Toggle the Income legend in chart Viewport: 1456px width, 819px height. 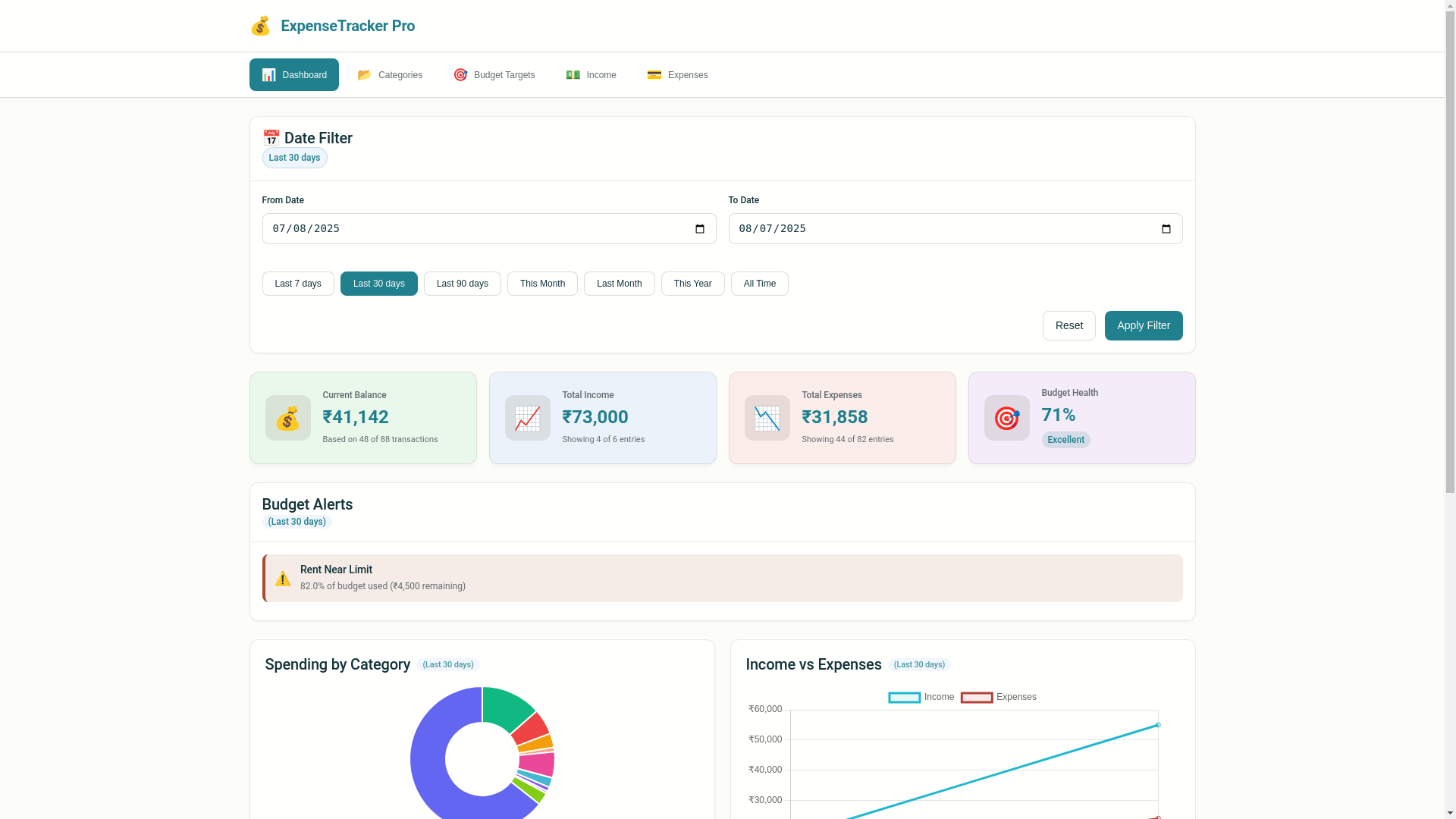(x=921, y=698)
